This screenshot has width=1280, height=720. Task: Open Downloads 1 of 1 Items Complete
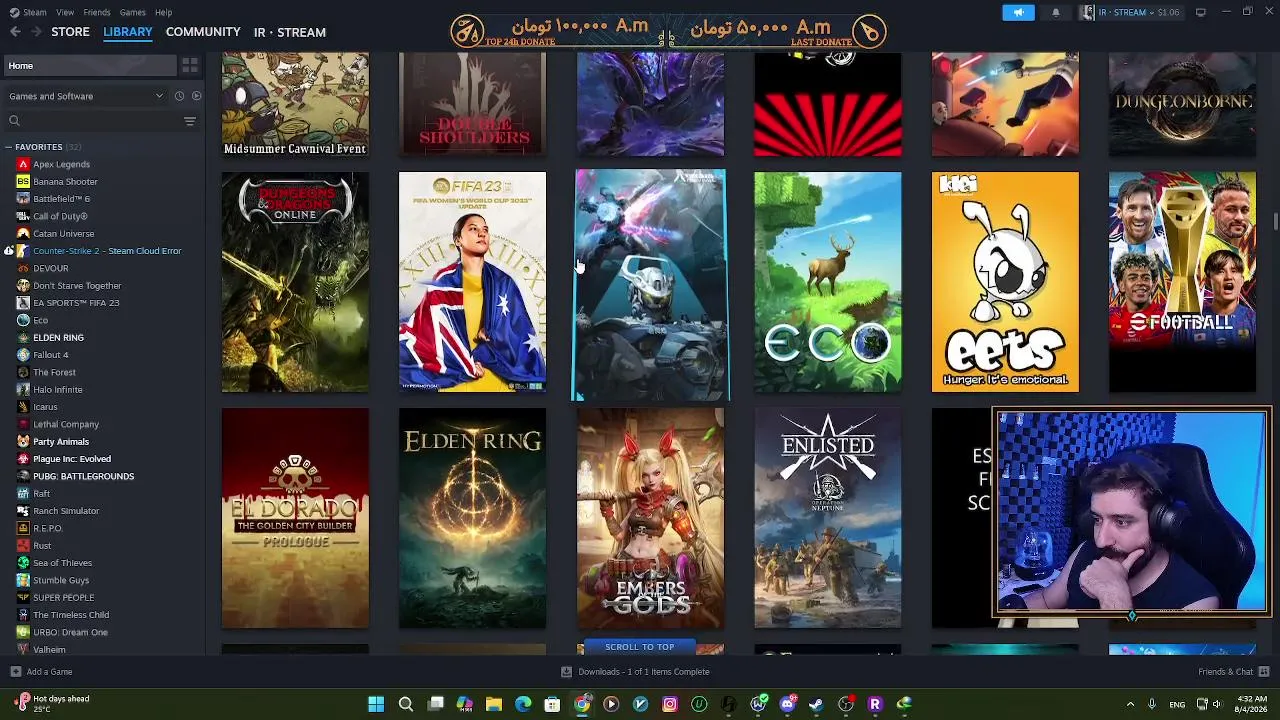tap(644, 672)
